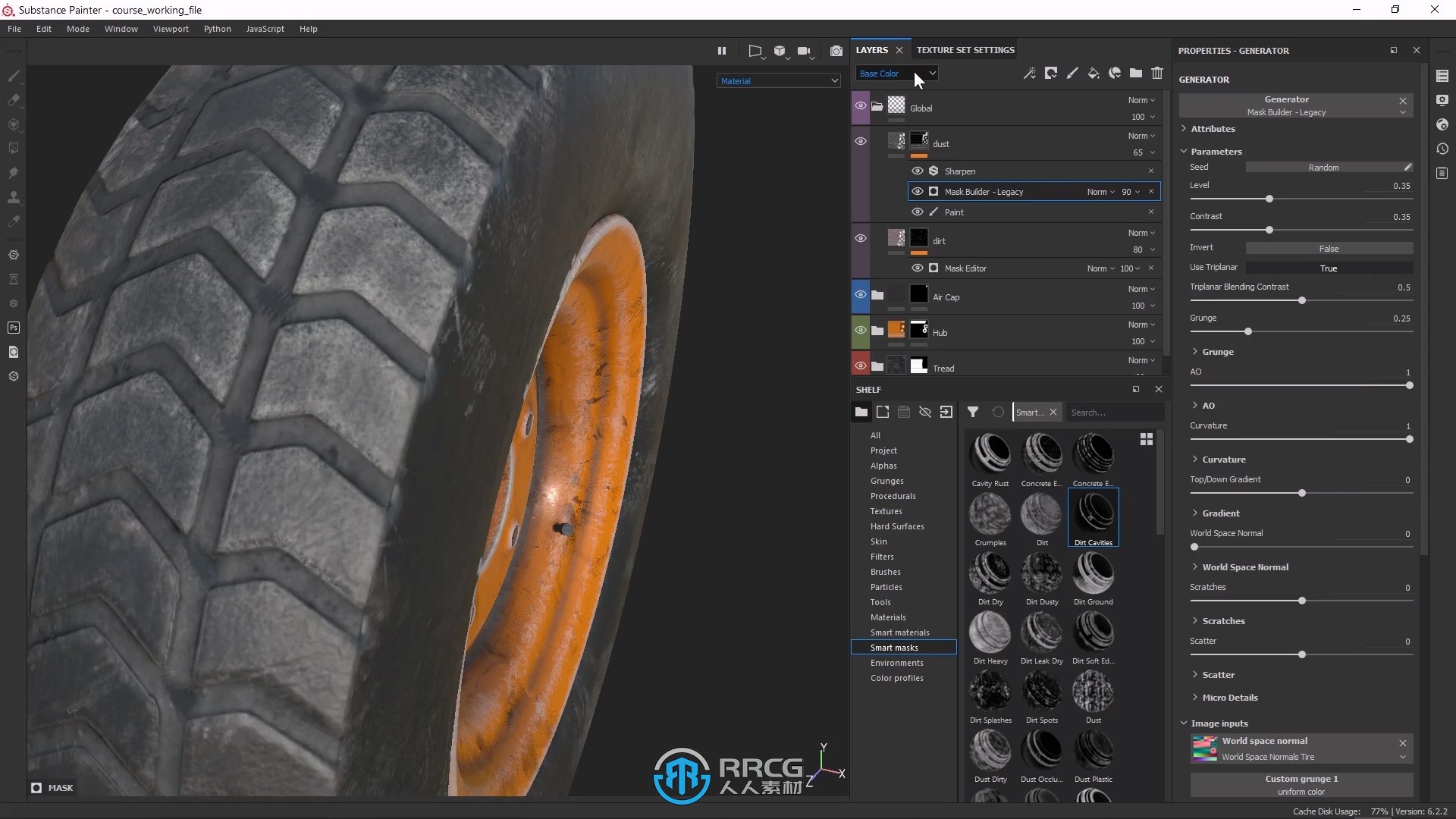The width and height of the screenshot is (1456, 819).
Task: Toggle visibility of Mask Editor
Action: tap(918, 268)
